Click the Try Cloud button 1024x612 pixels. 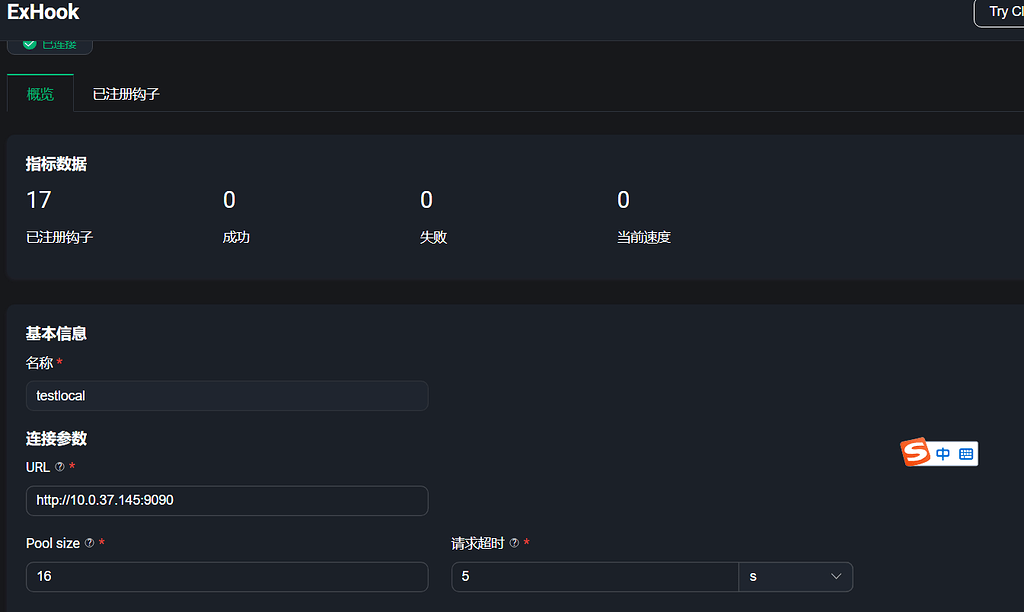tap(998, 12)
